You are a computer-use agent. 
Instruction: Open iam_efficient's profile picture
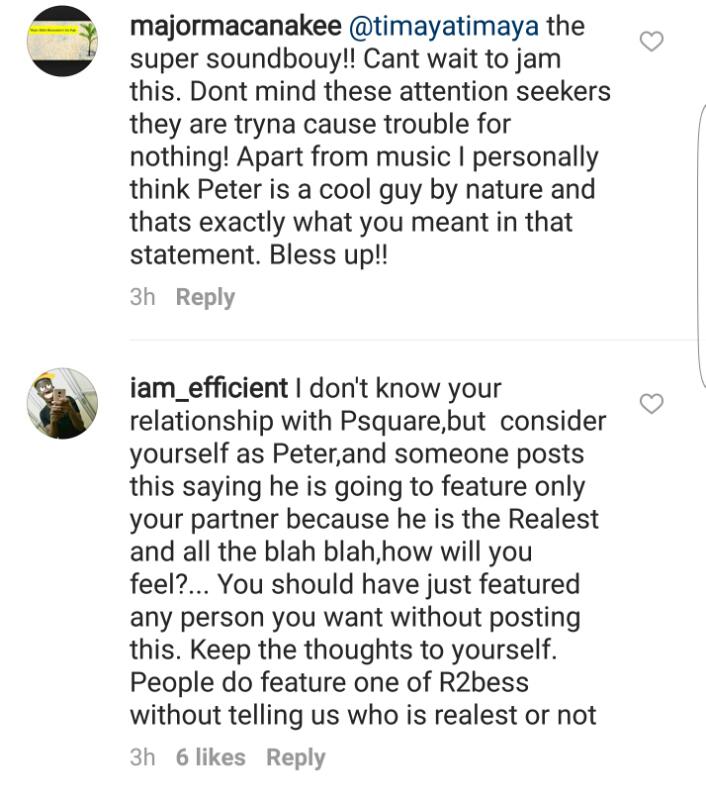pyautogui.click(x=62, y=403)
